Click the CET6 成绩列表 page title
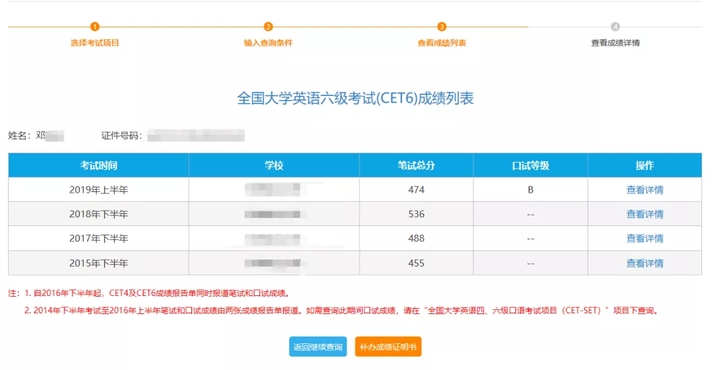The width and height of the screenshot is (720, 370). 355,98
